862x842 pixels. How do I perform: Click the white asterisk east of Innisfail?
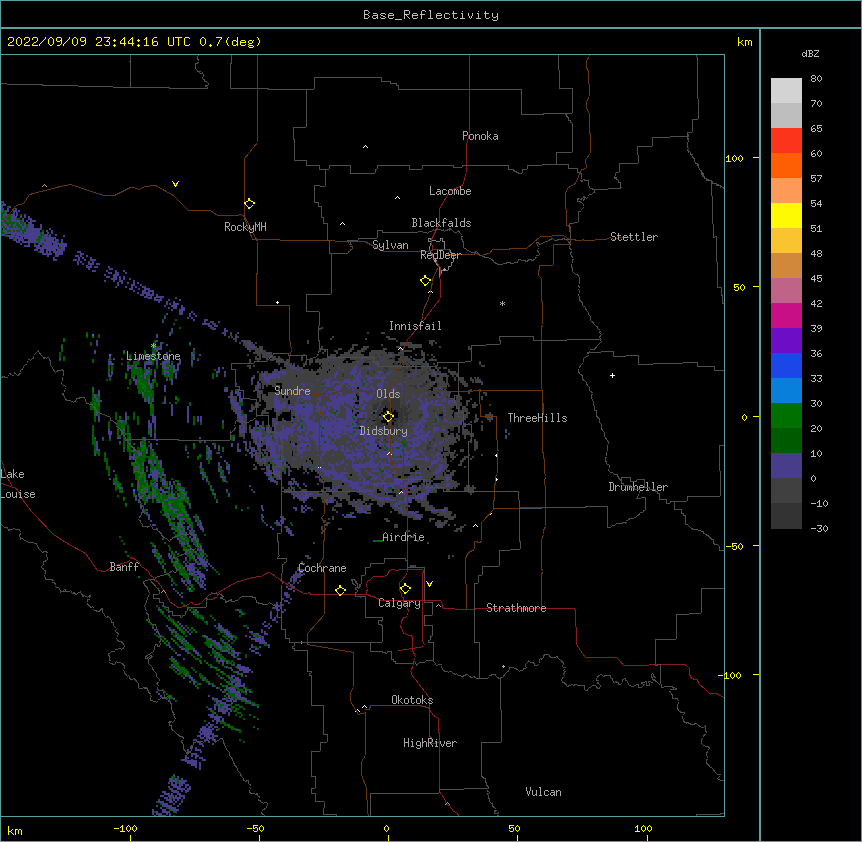click(x=502, y=303)
